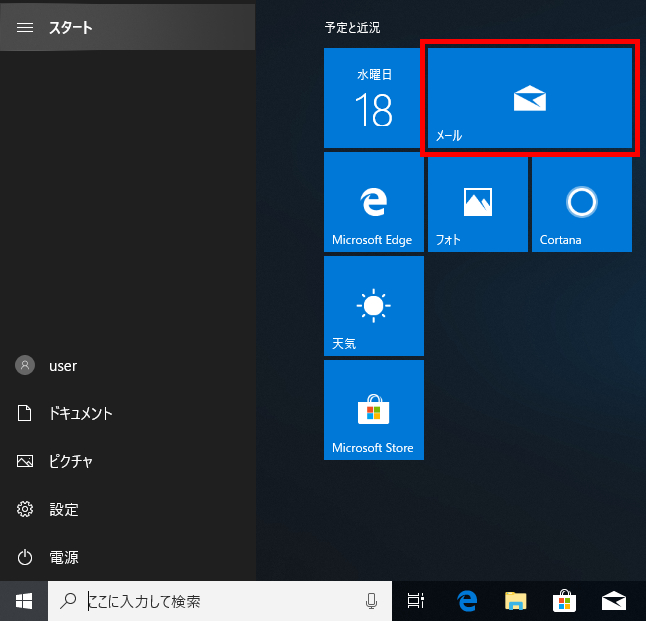This screenshot has height=621, width=646.
Task: Open the Cortana tile
Action: (582, 202)
